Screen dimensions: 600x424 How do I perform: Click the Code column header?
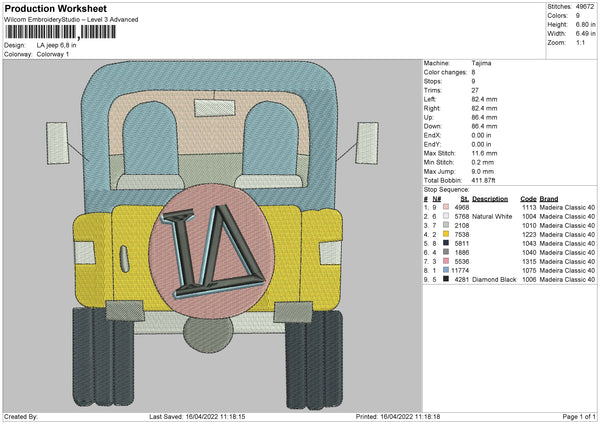coord(529,198)
